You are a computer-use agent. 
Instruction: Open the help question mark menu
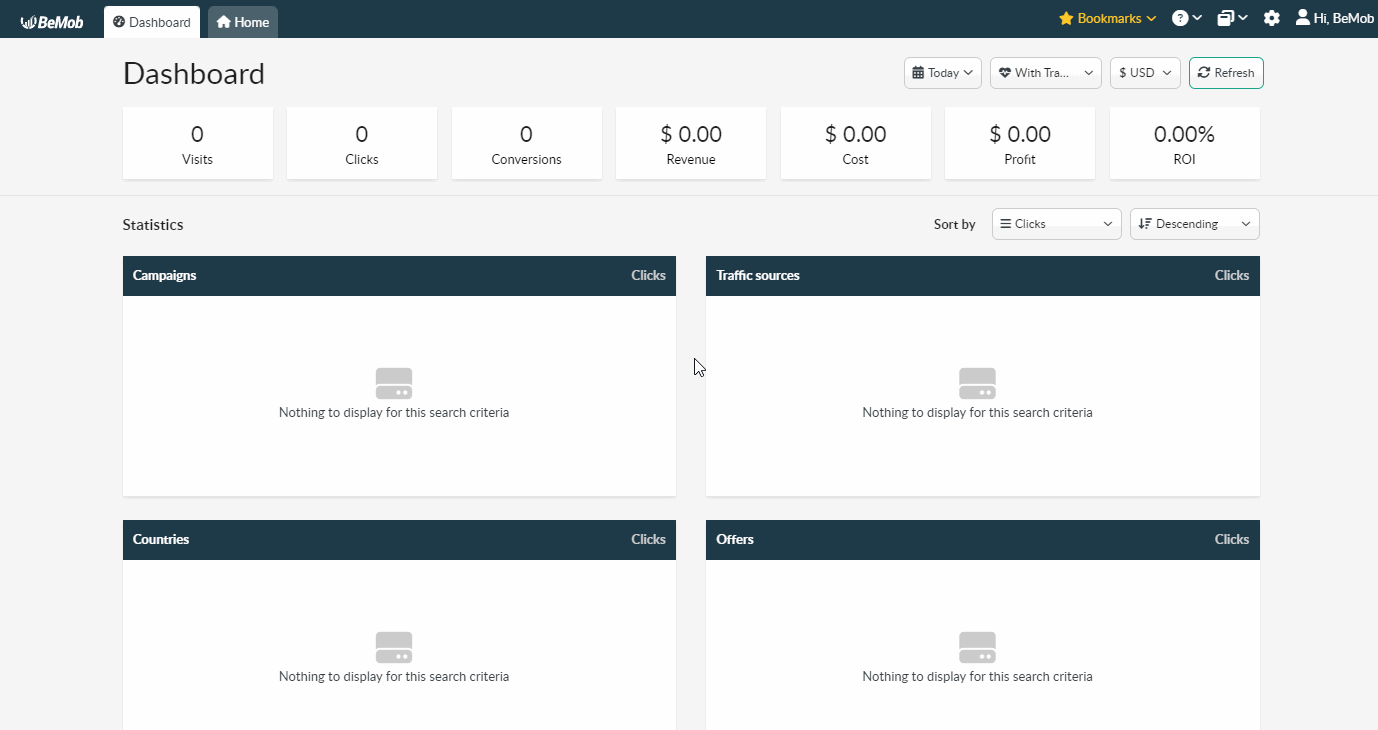pos(1186,18)
